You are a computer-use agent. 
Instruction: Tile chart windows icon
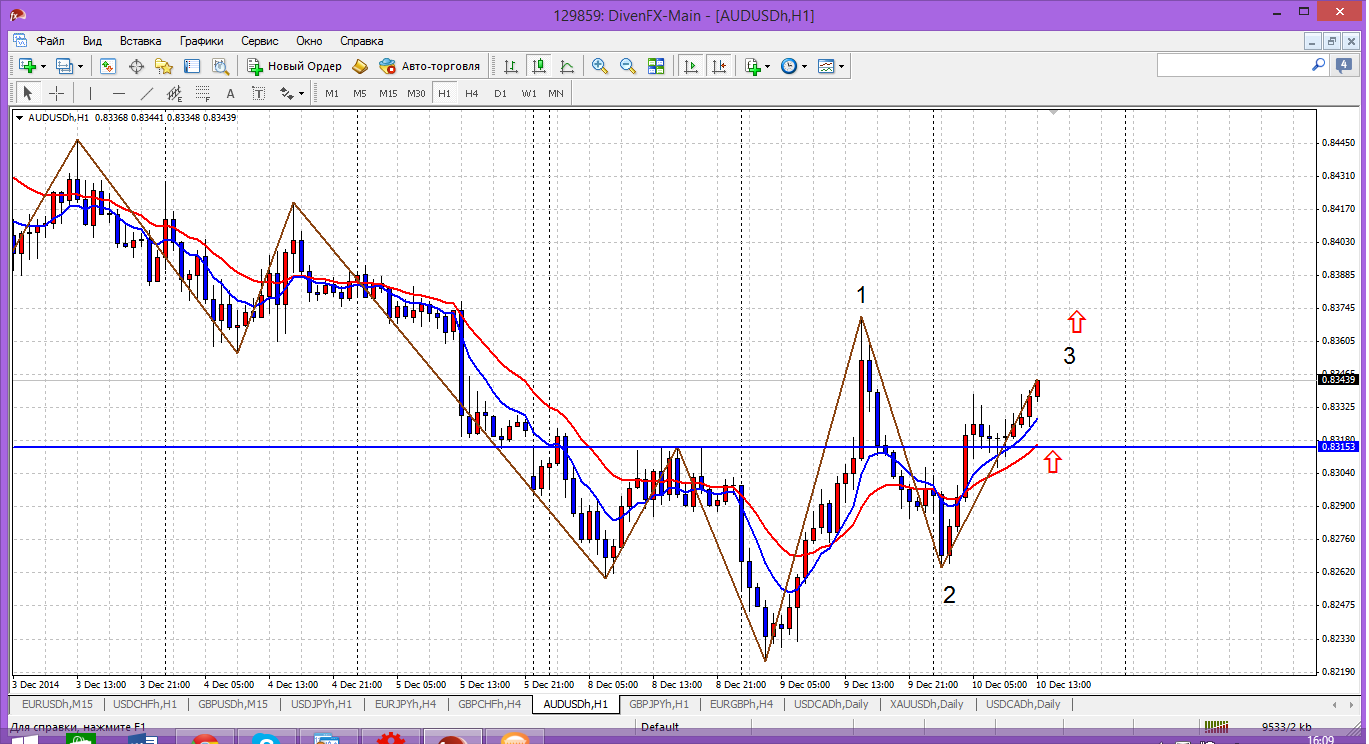click(656, 66)
